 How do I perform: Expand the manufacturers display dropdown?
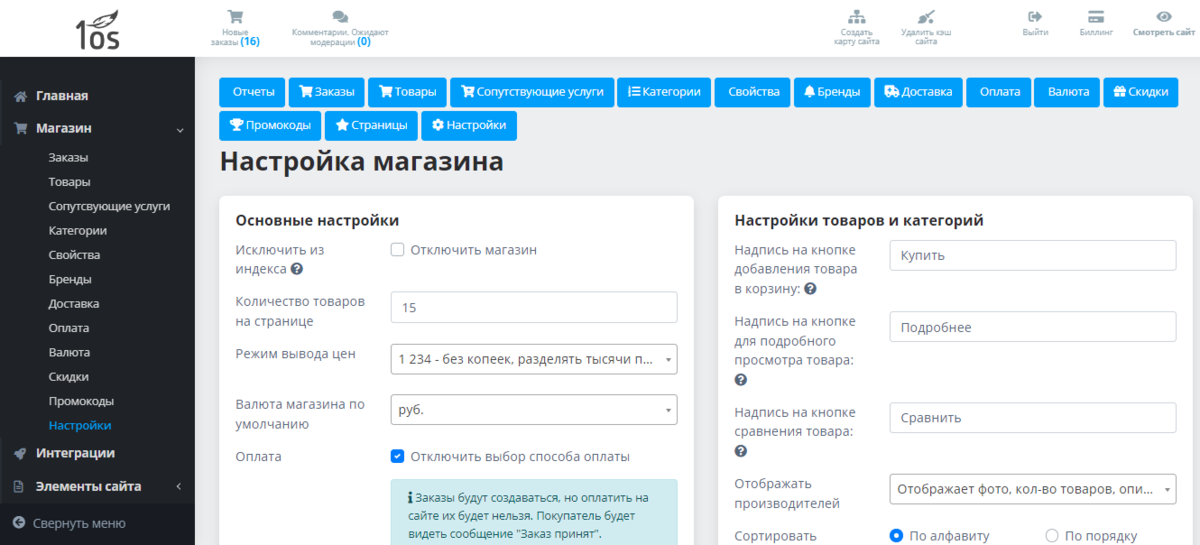point(1032,490)
